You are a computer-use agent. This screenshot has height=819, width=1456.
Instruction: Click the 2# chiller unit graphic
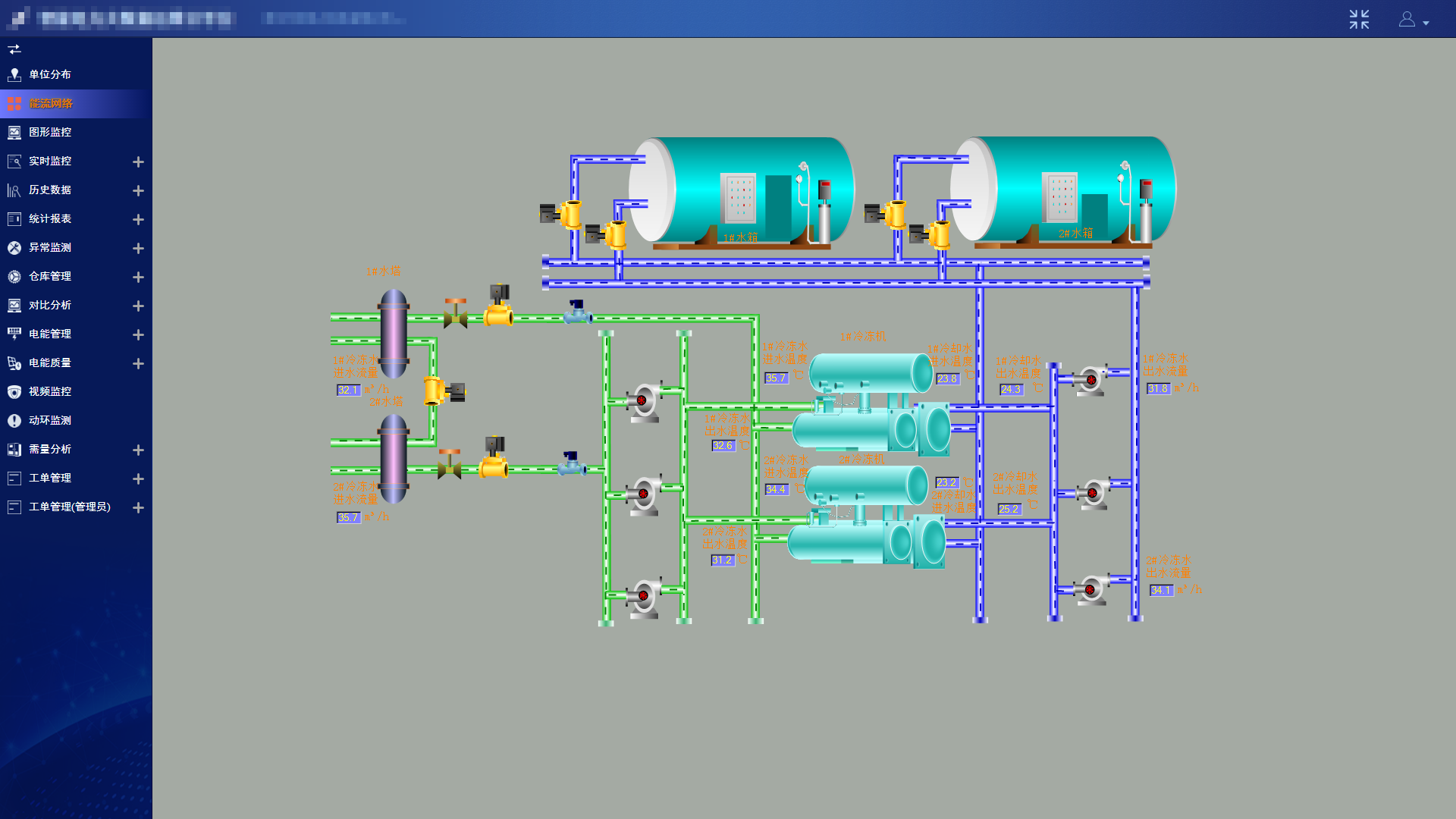867,516
